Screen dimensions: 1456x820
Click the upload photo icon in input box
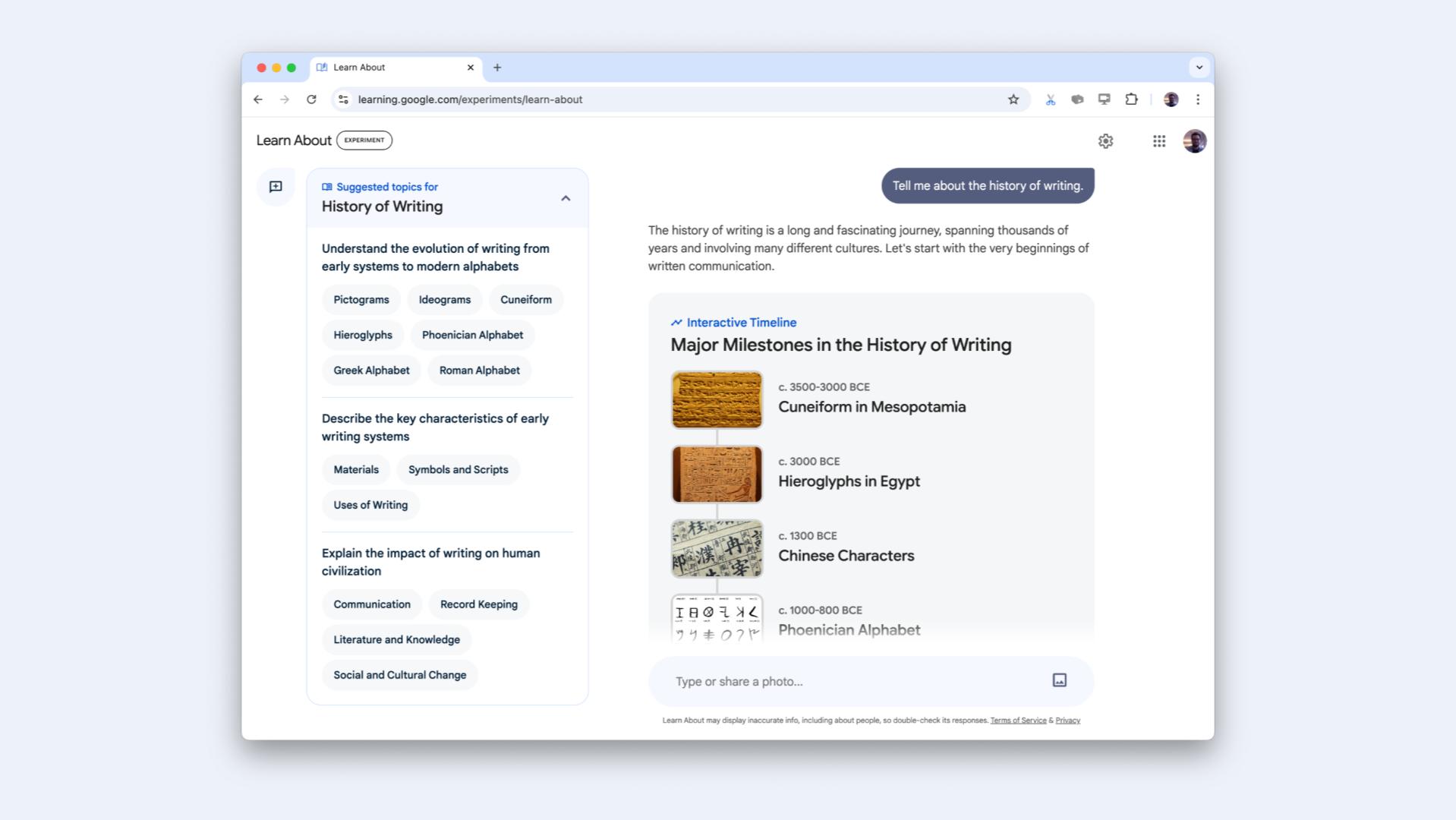[1059, 680]
